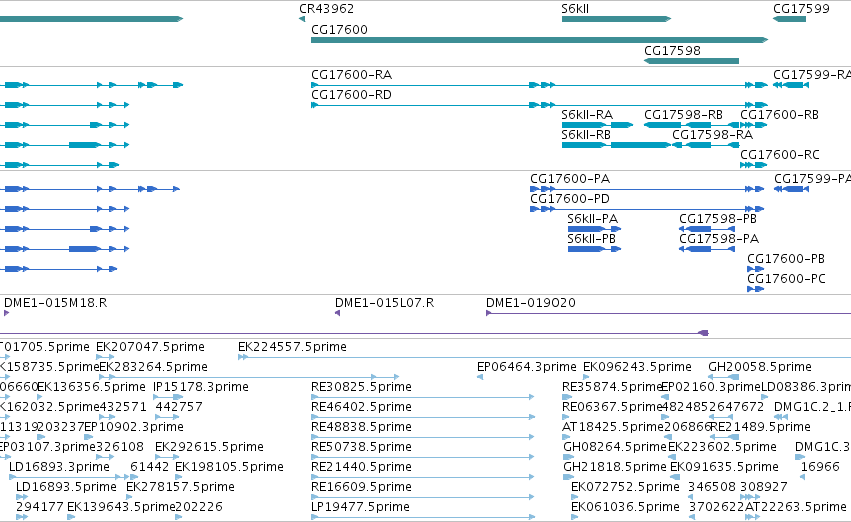
Task: Click the GH21818.5prime EST label
Action: point(615,467)
